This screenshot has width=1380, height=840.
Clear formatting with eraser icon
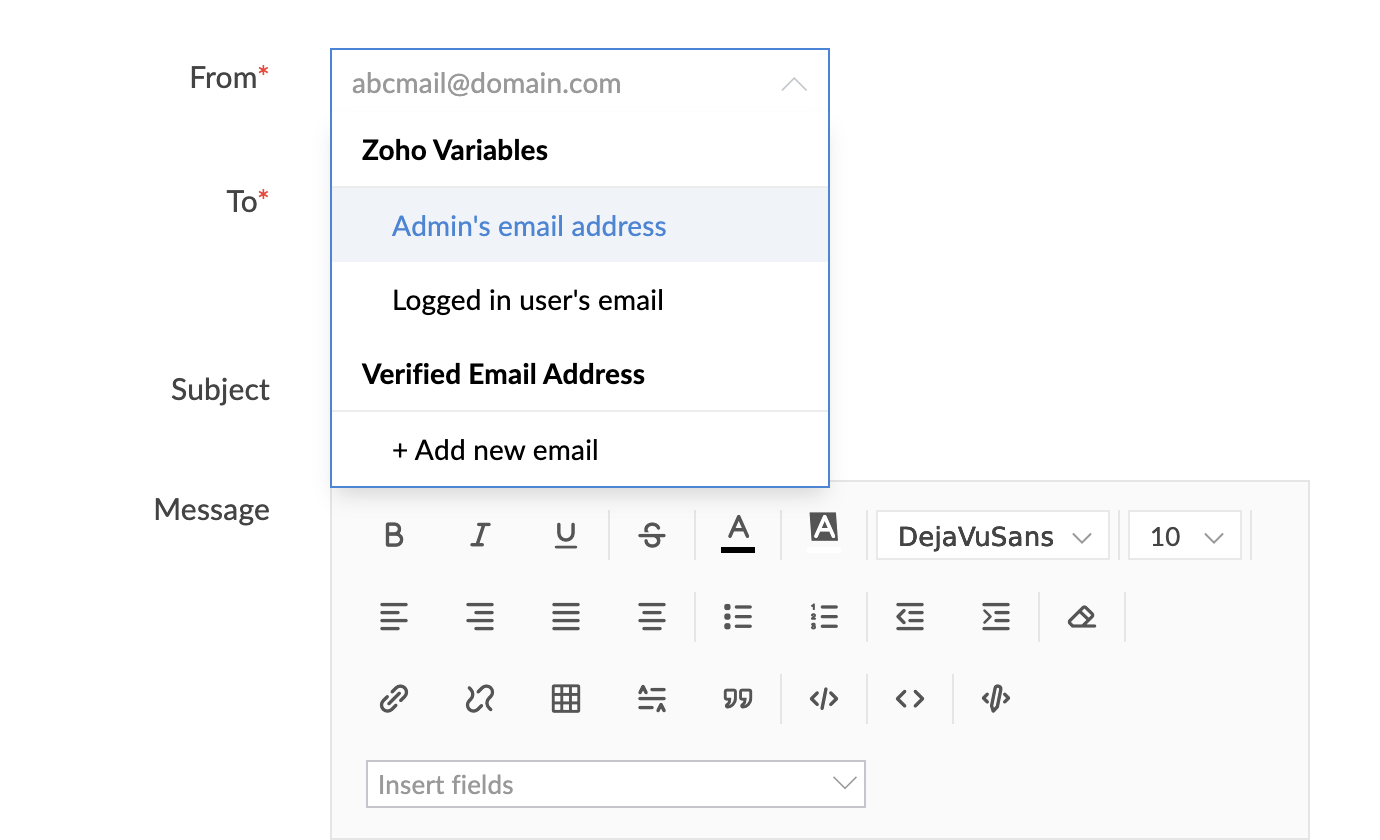point(1082,617)
